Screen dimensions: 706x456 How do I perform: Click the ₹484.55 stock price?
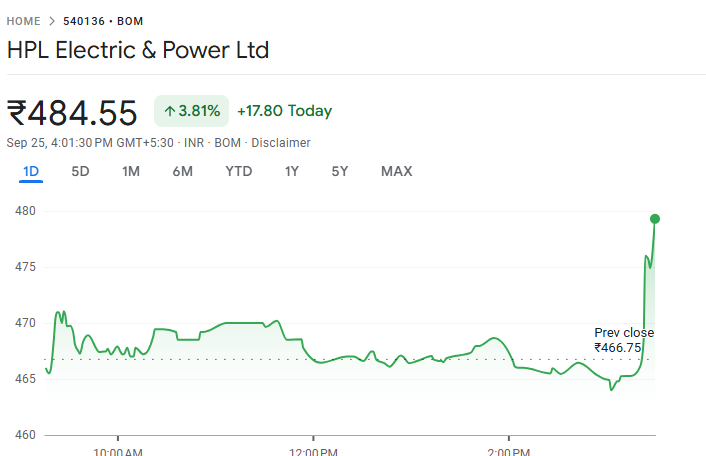[x=72, y=113]
